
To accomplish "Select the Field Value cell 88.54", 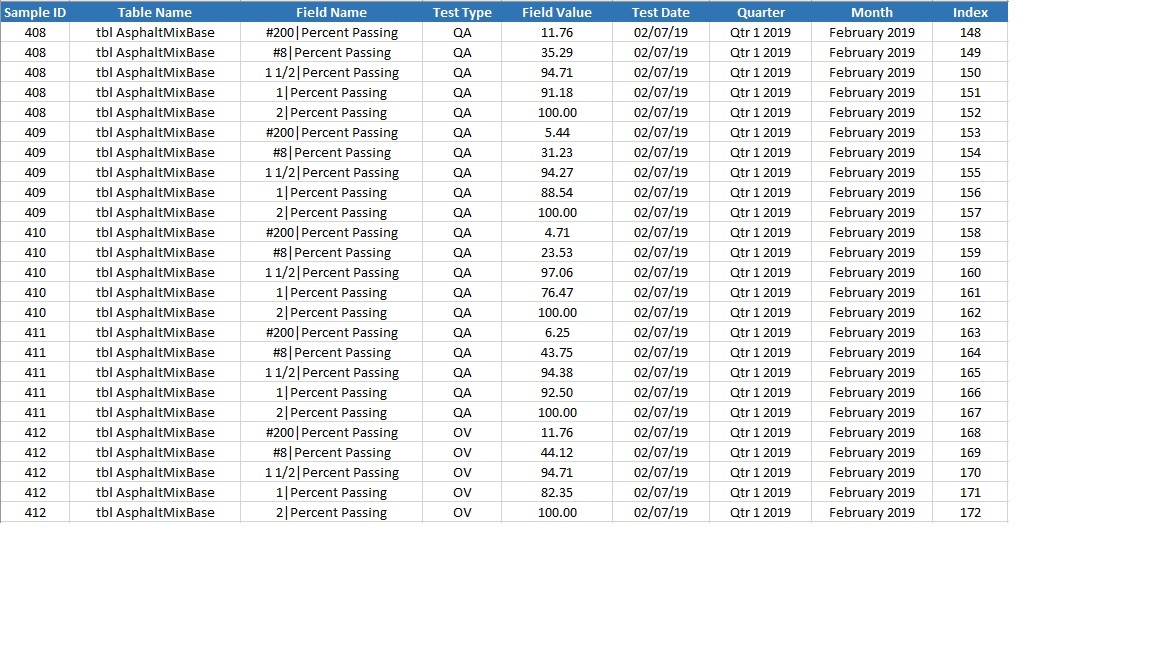I will click(x=557, y=192).
